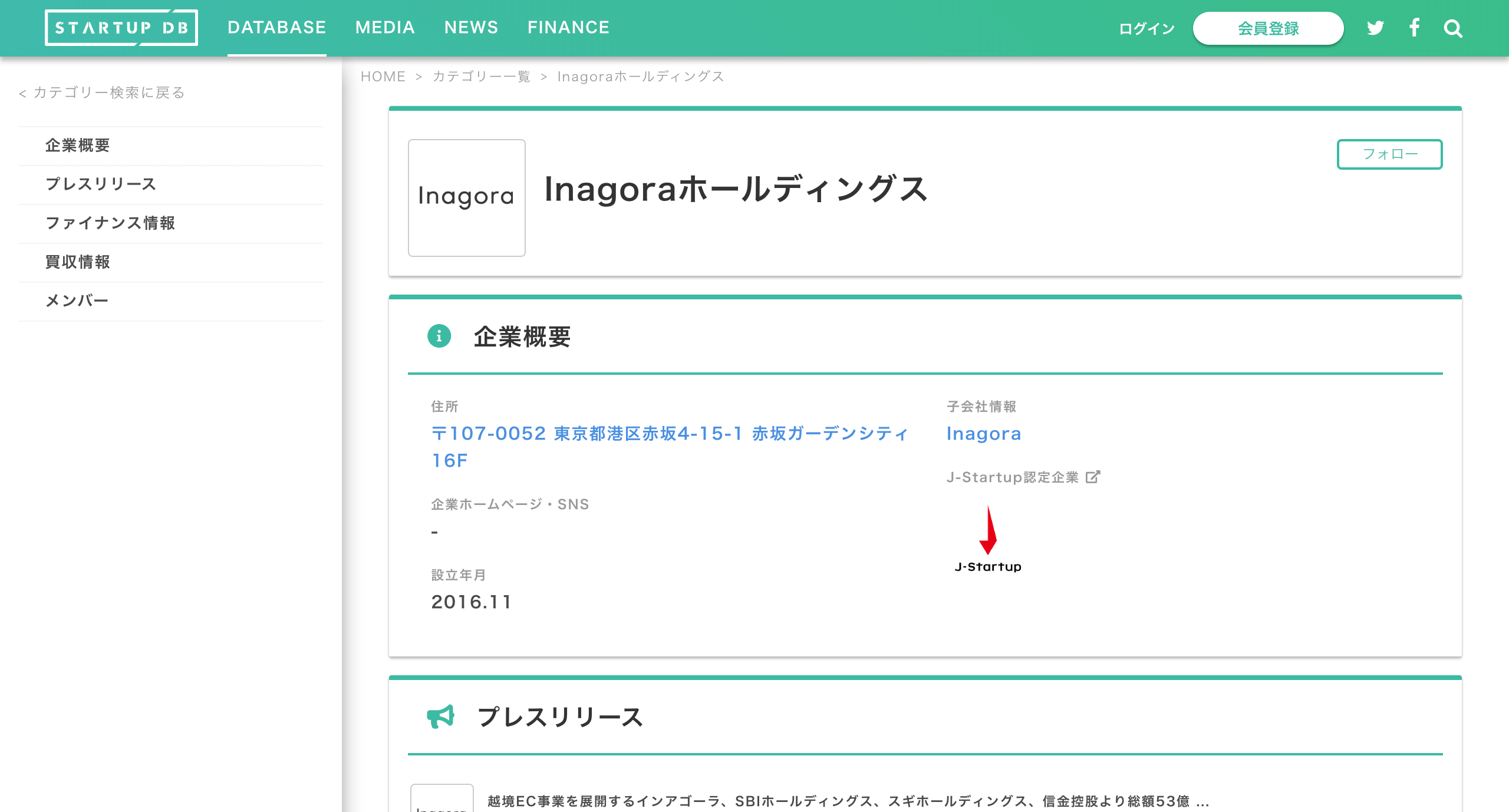Screen dimensions: 1509x812
Task: Click the 東京都港区赤坂 address link
Action: click(x=670, y=434)
